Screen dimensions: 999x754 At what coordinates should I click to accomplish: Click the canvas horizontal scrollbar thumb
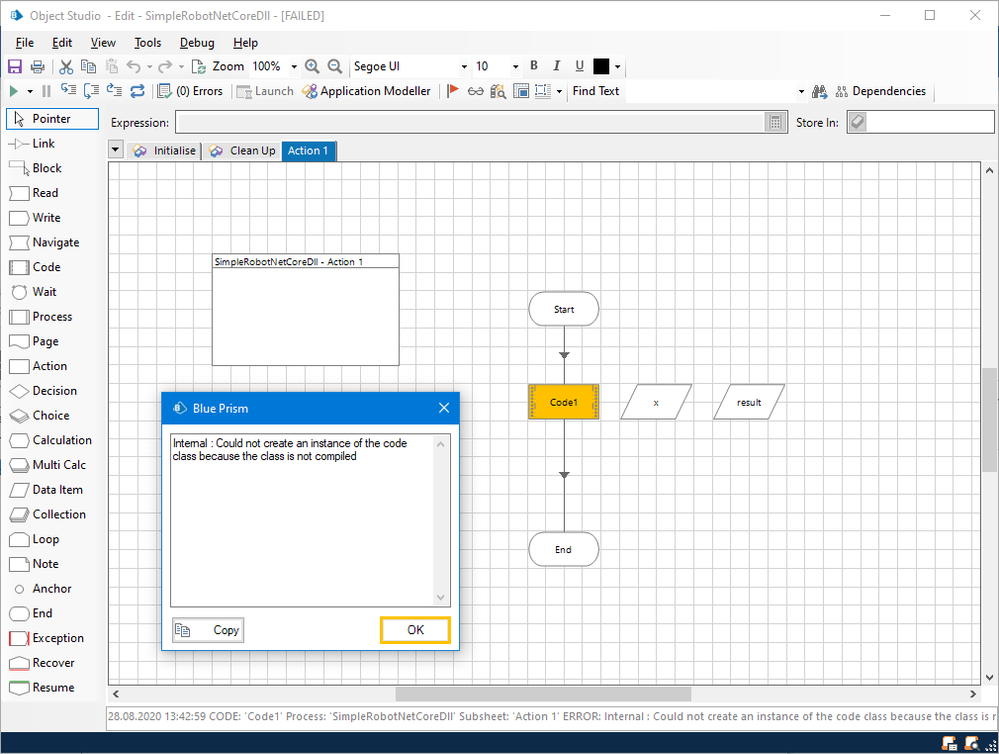click(543, 693)
